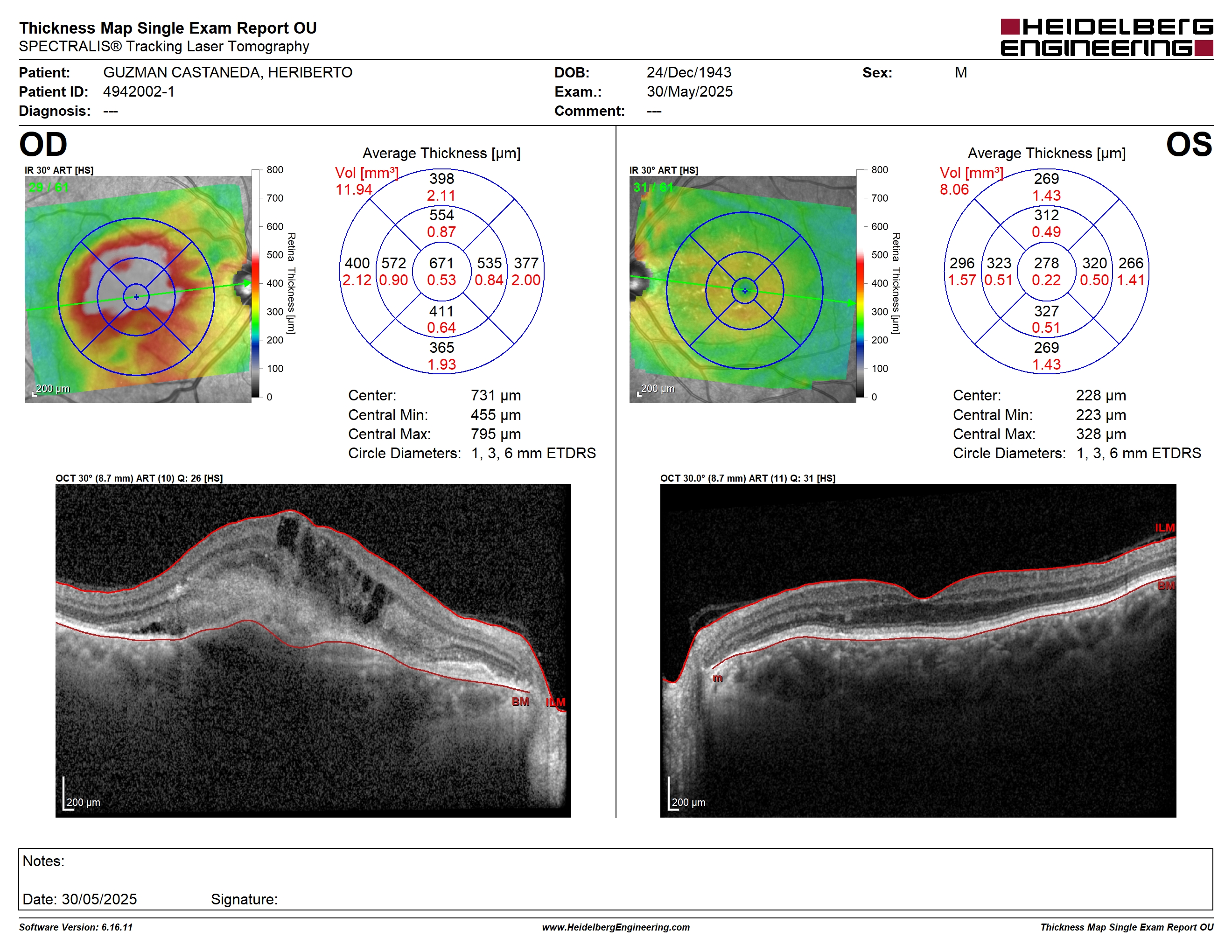Click OD inner inferior thickness 411

click(x=441, y=311)
